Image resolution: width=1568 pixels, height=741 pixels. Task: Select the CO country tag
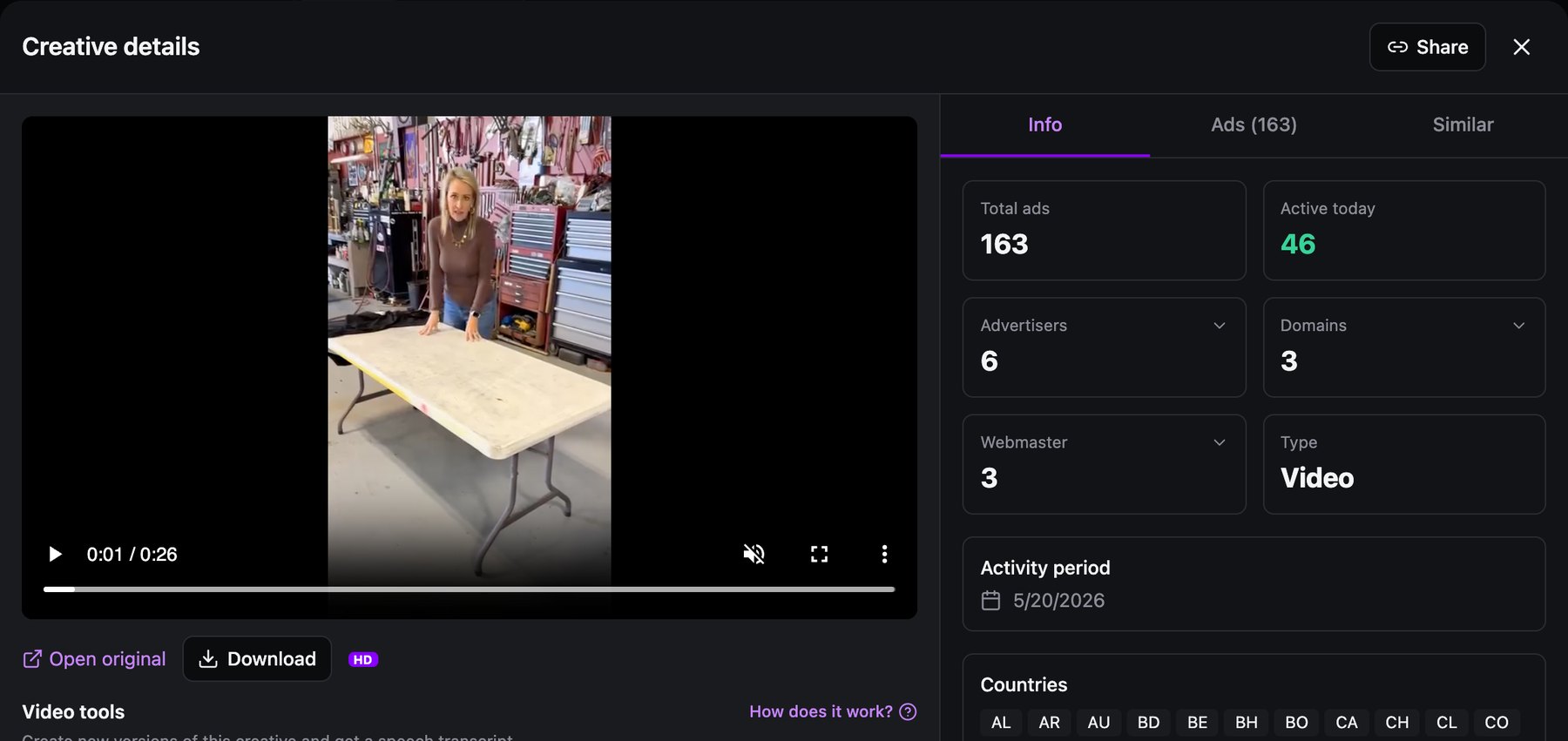click(x=1497, y=723)
